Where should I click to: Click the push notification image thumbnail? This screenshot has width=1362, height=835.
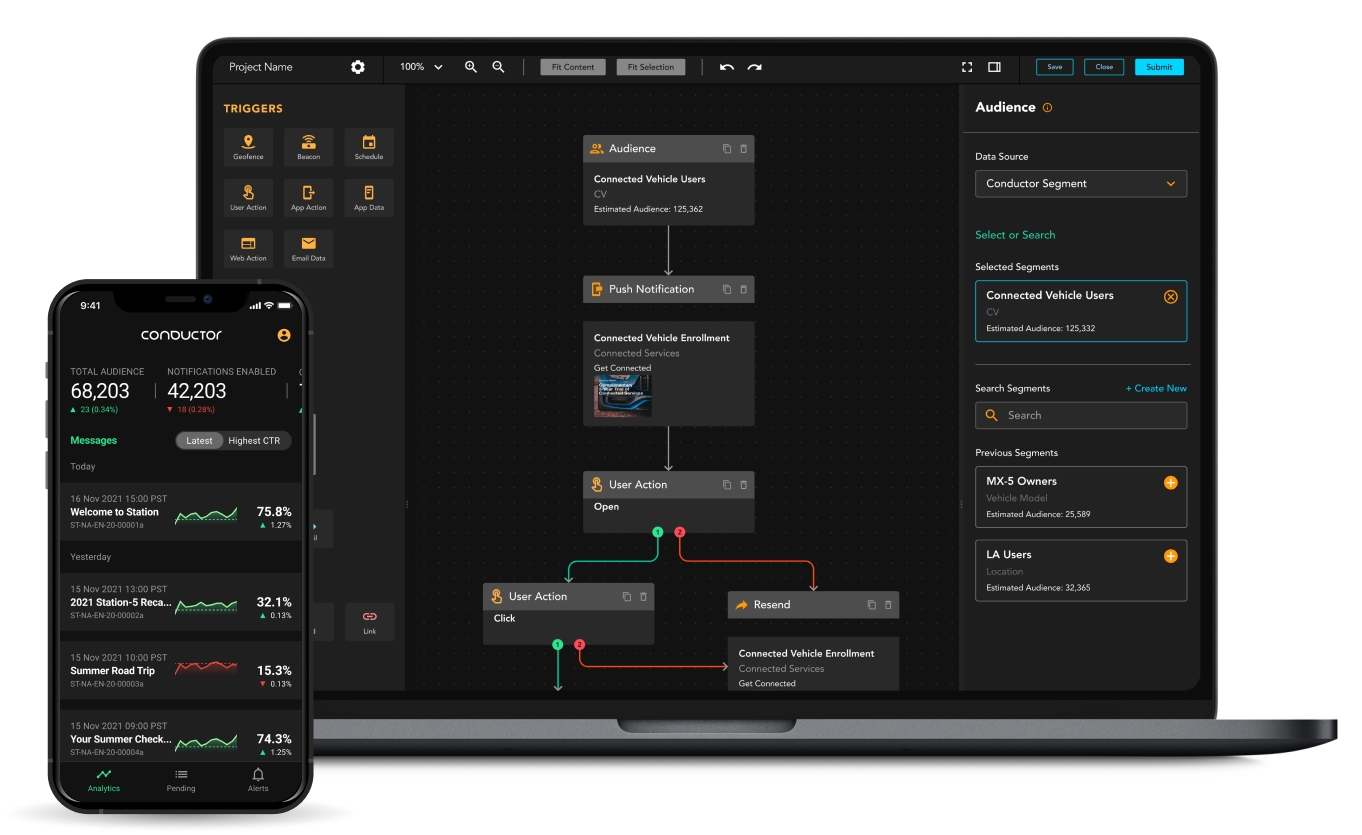click(x=623, y=397)
